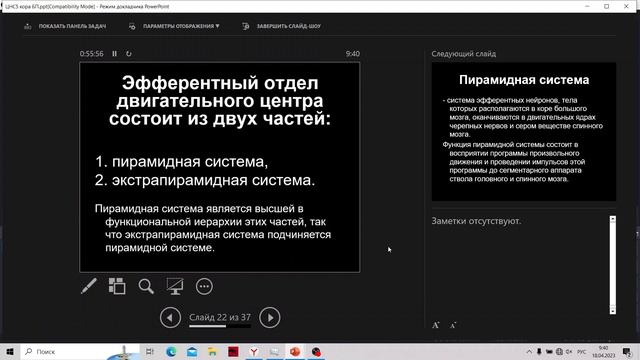Click the notes pane vertical scrollbar
The height and width of the screenshot is (360, 640).
(x=613, y=265)
